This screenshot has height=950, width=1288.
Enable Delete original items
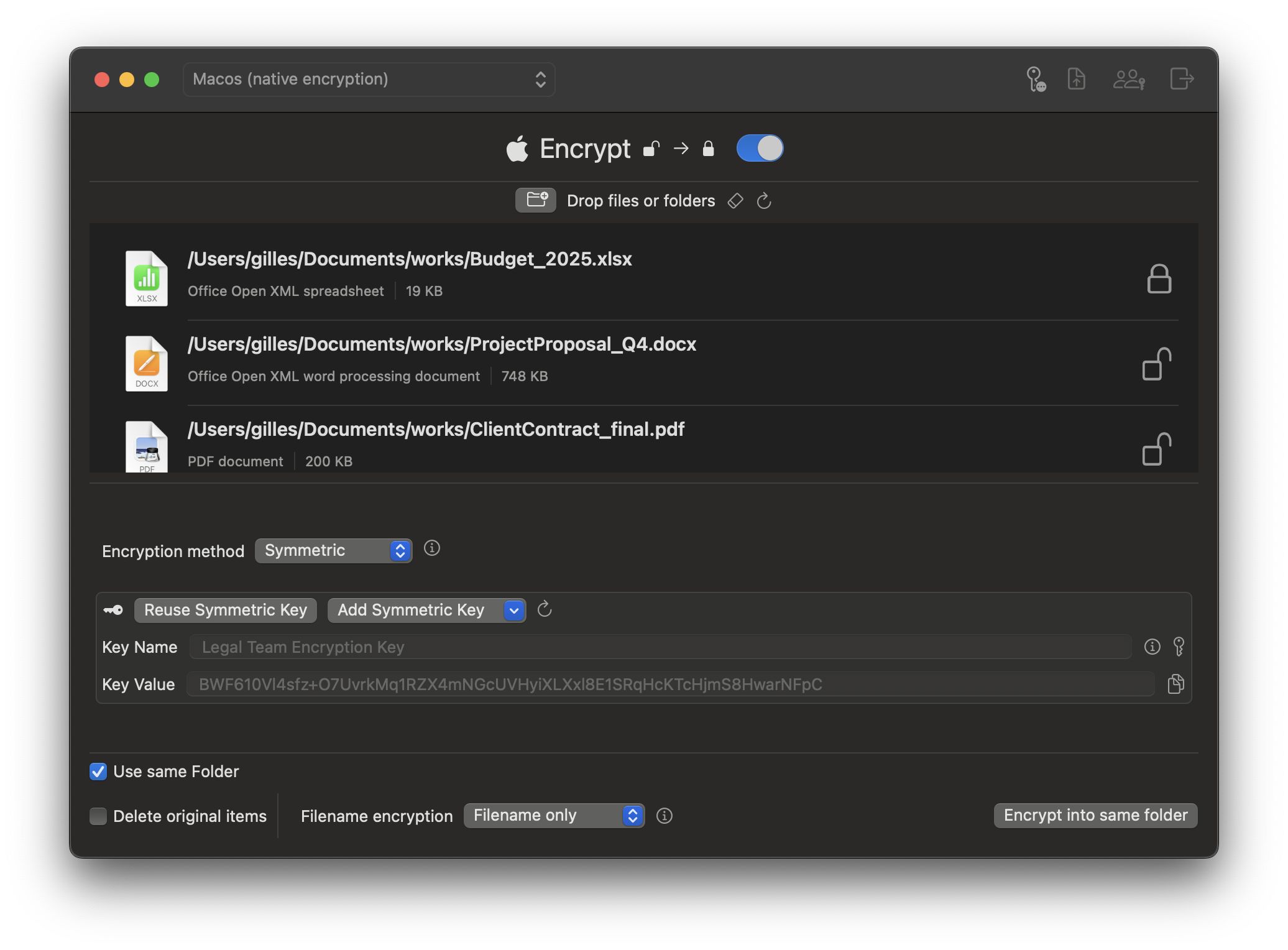point(98,816)
